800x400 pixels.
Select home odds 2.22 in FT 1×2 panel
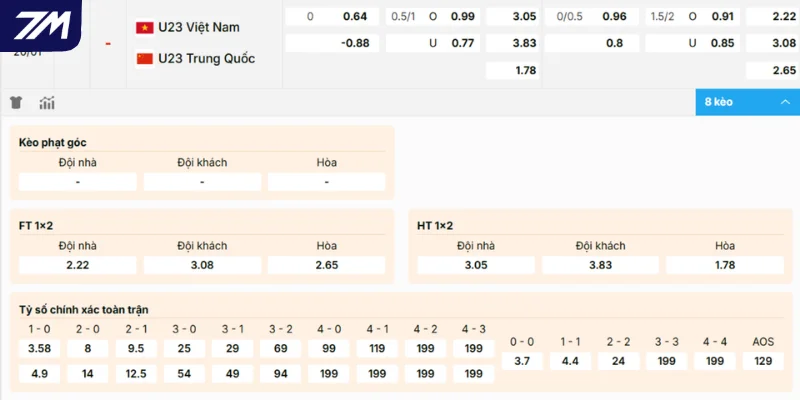(x=77, y=265)
